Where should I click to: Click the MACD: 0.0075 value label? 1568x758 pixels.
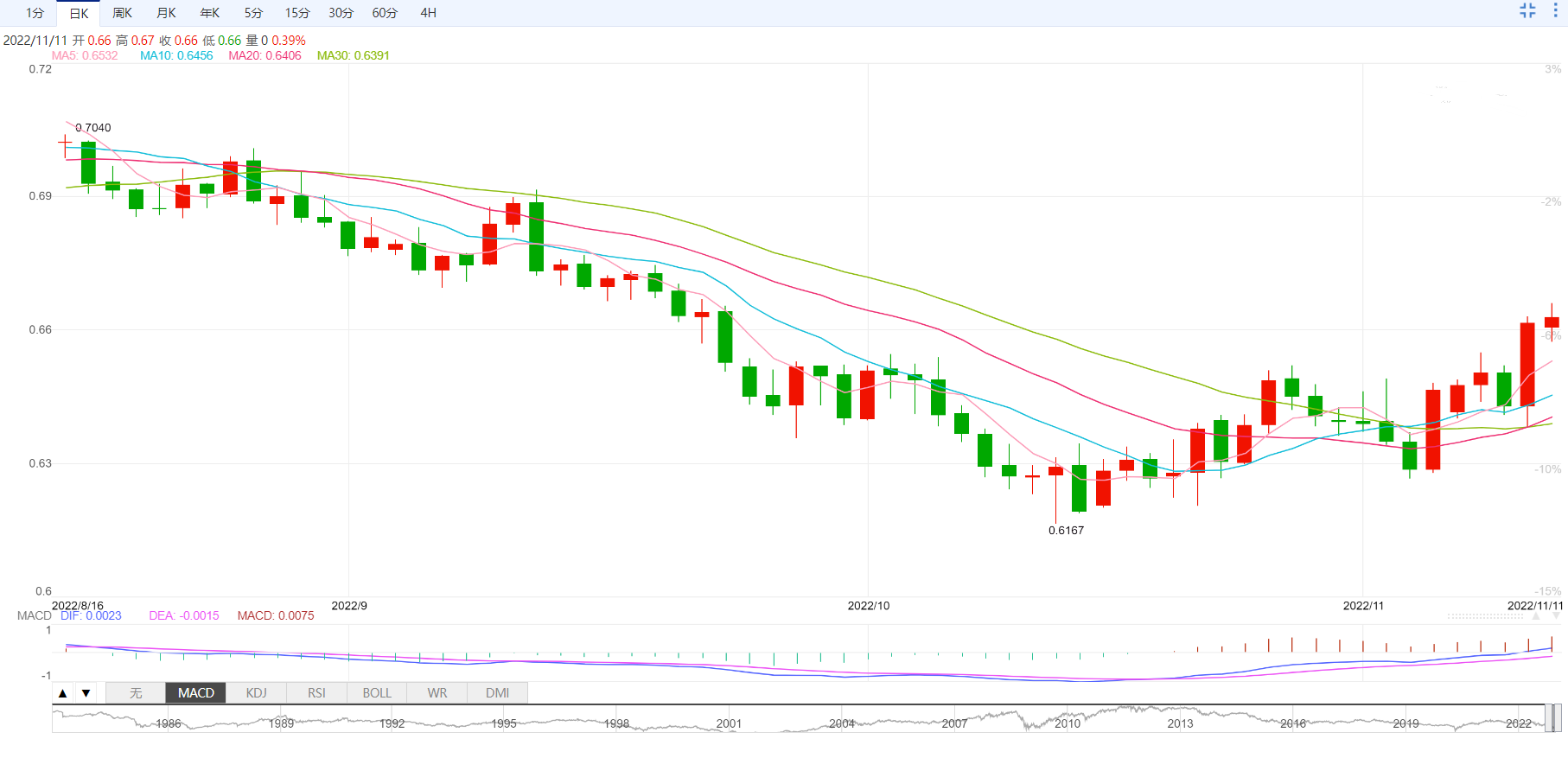276,615
